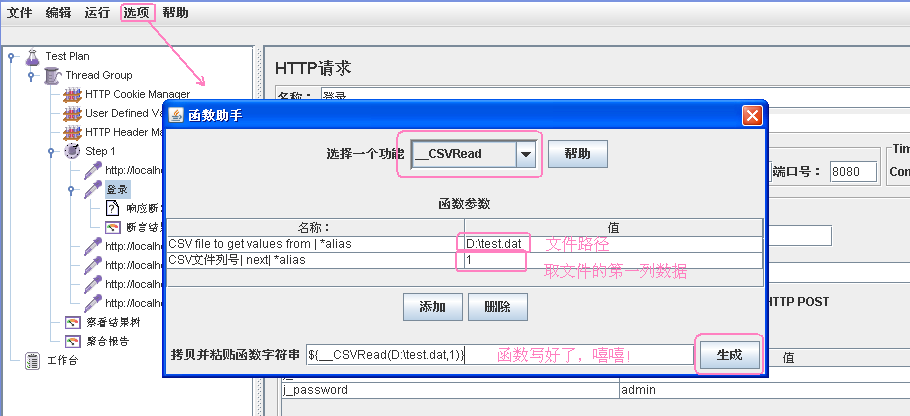Click the Step 1 controller icon
Viewport: 910px width, 416px height.
72,151
